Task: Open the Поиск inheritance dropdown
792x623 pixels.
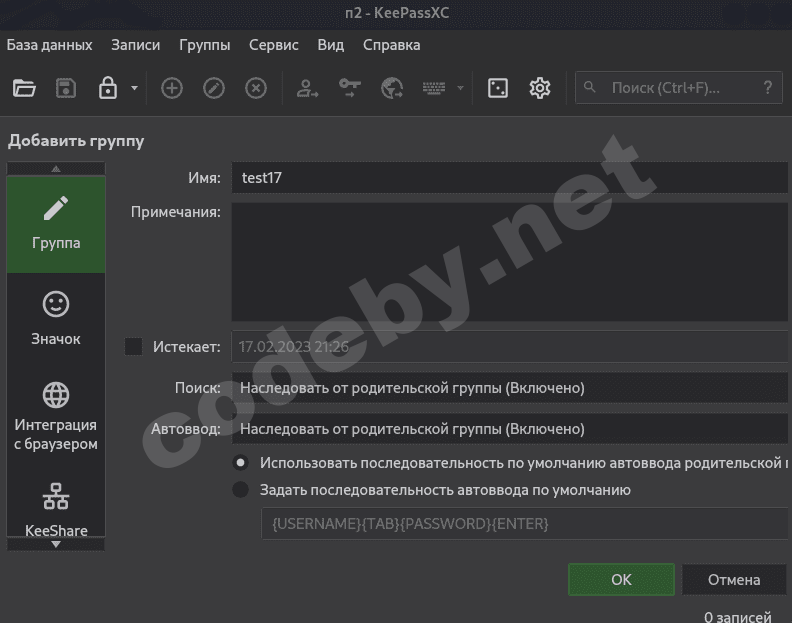Action: [x=509, y=388]
